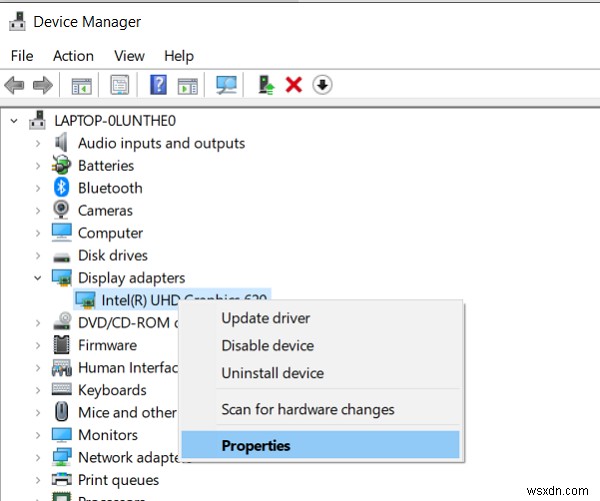Toggle the action pane toolbar icon

[x=188, y=85]
